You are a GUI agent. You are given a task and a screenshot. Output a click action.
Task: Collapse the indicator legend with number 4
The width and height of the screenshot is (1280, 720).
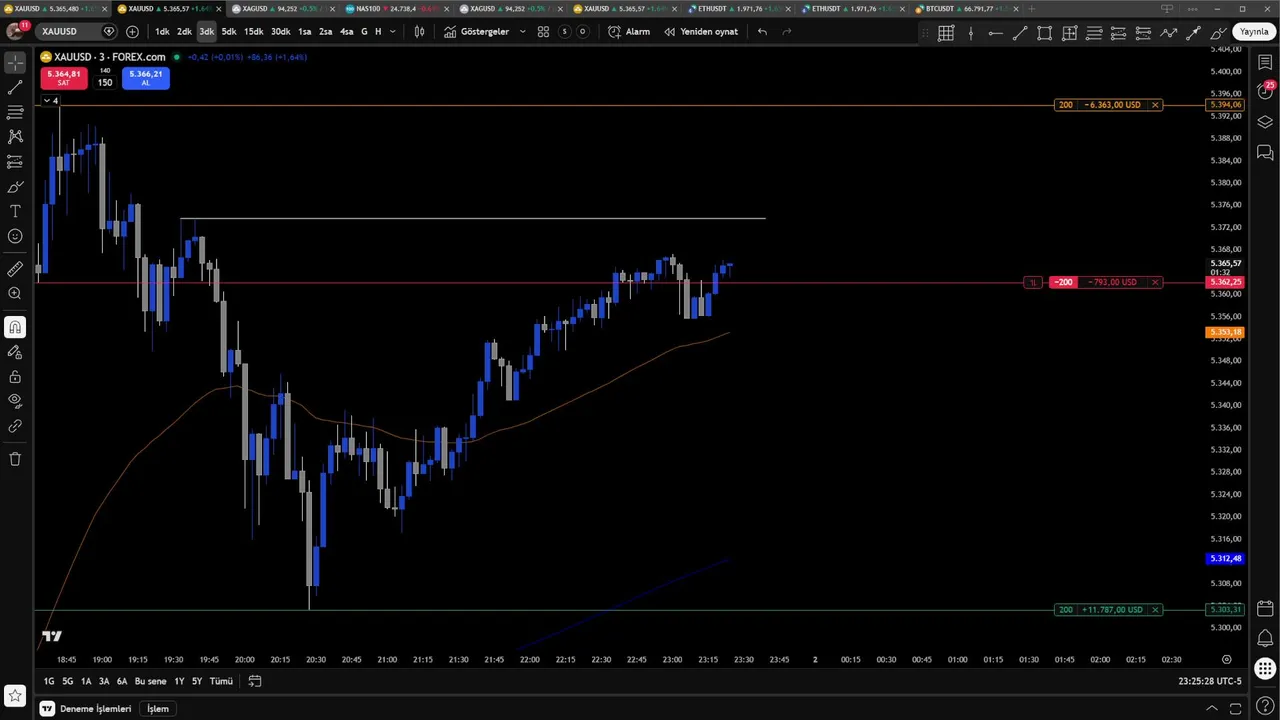pyautogui.click(x=51, y=101)
